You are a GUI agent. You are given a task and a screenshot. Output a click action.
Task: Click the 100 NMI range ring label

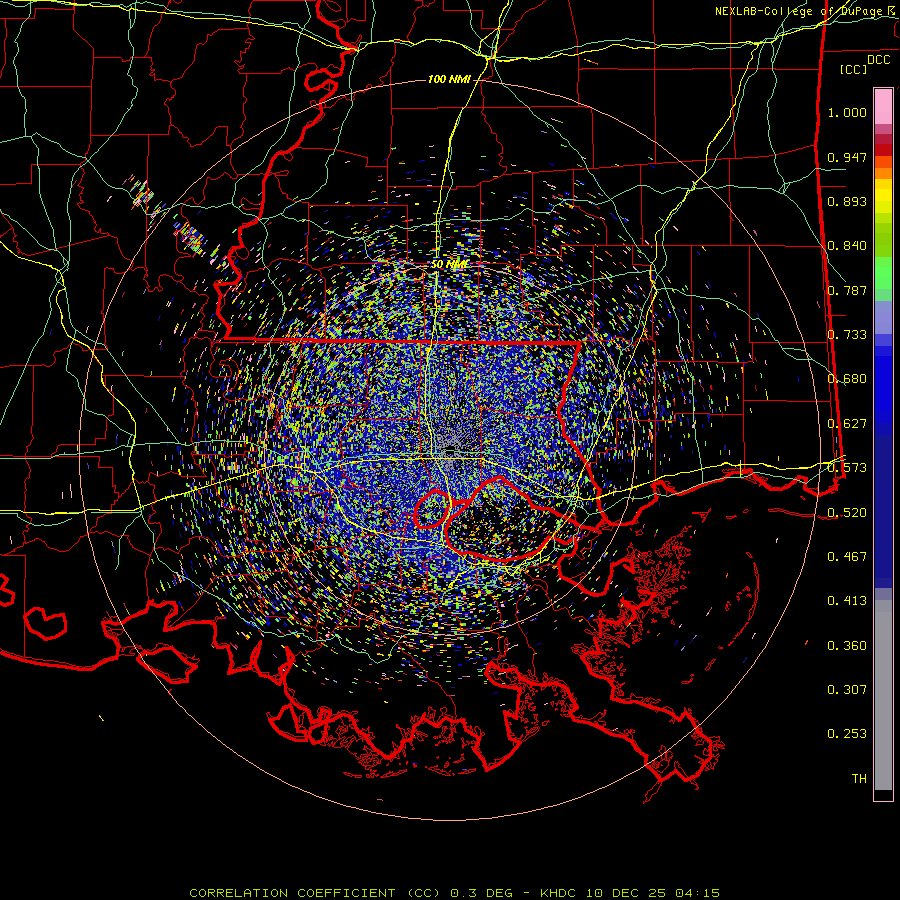(449, 79)
